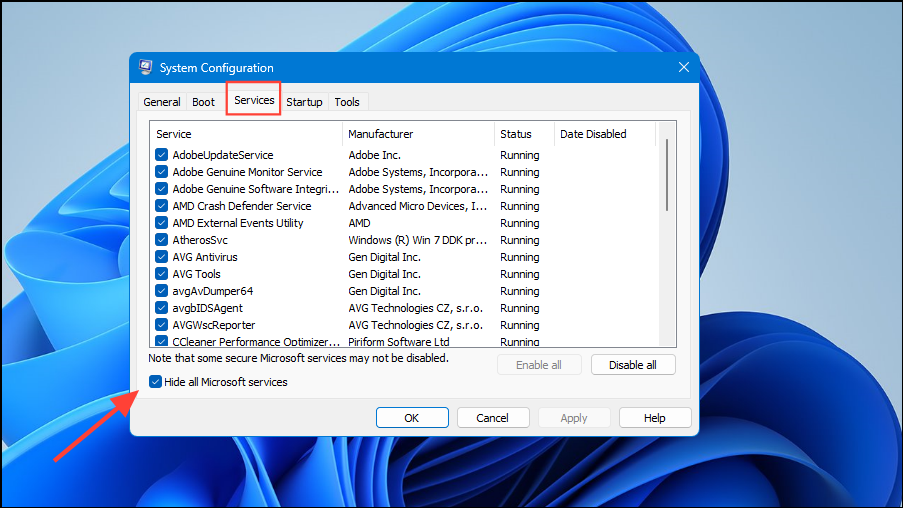Toggle Adobe Genuine Software Integrity checkbox
The image size is (903, 508).
pos(161,189)
